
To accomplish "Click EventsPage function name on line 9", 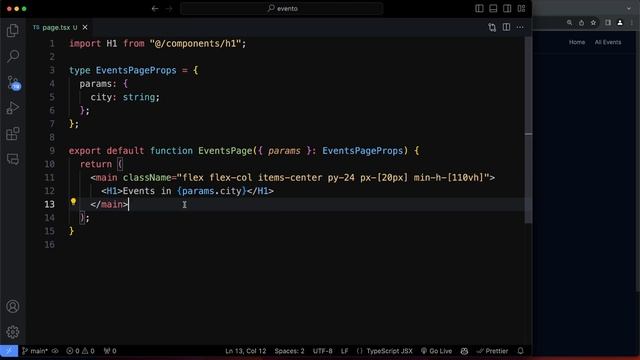I will coord(225,151).
